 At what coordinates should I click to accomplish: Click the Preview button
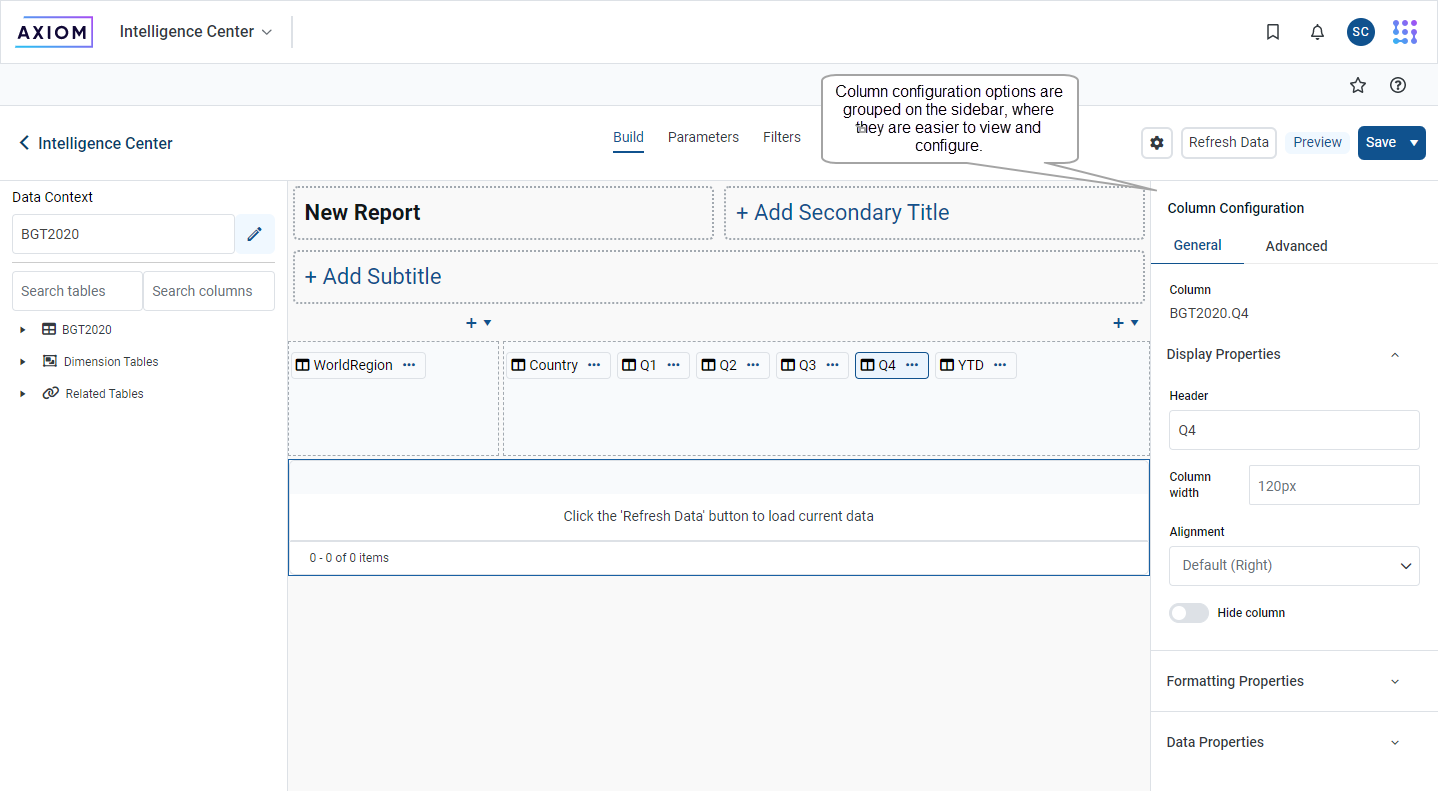tap(1317, 143)
